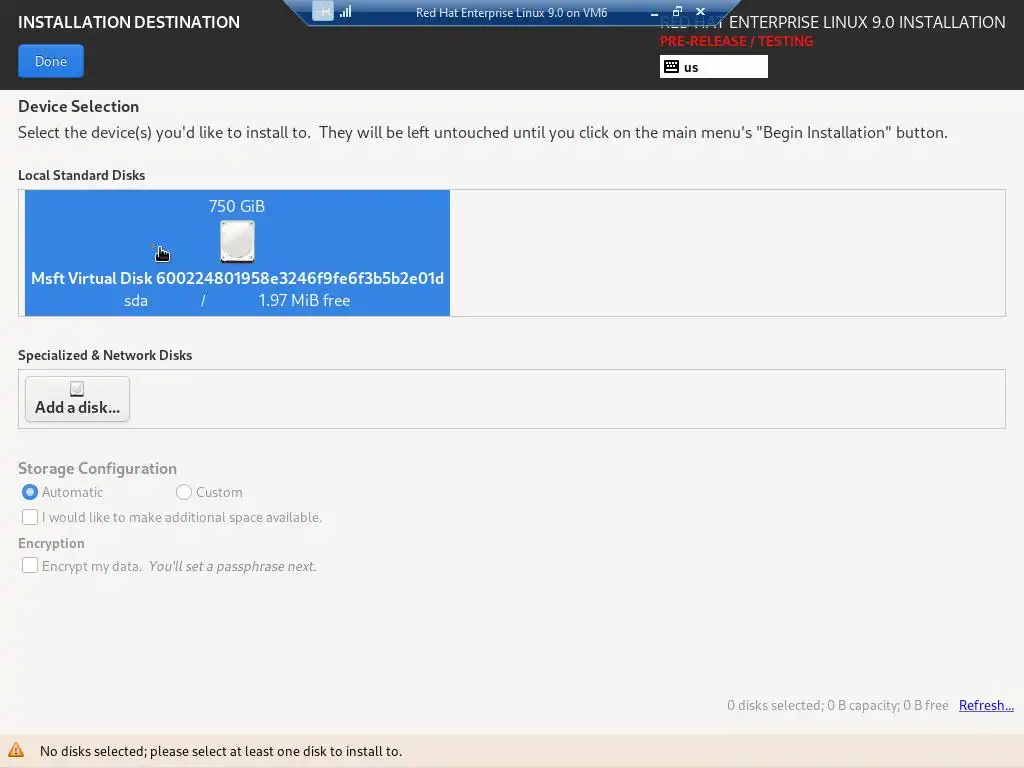
Task: Click the sda device label
Action: (136, 300)
